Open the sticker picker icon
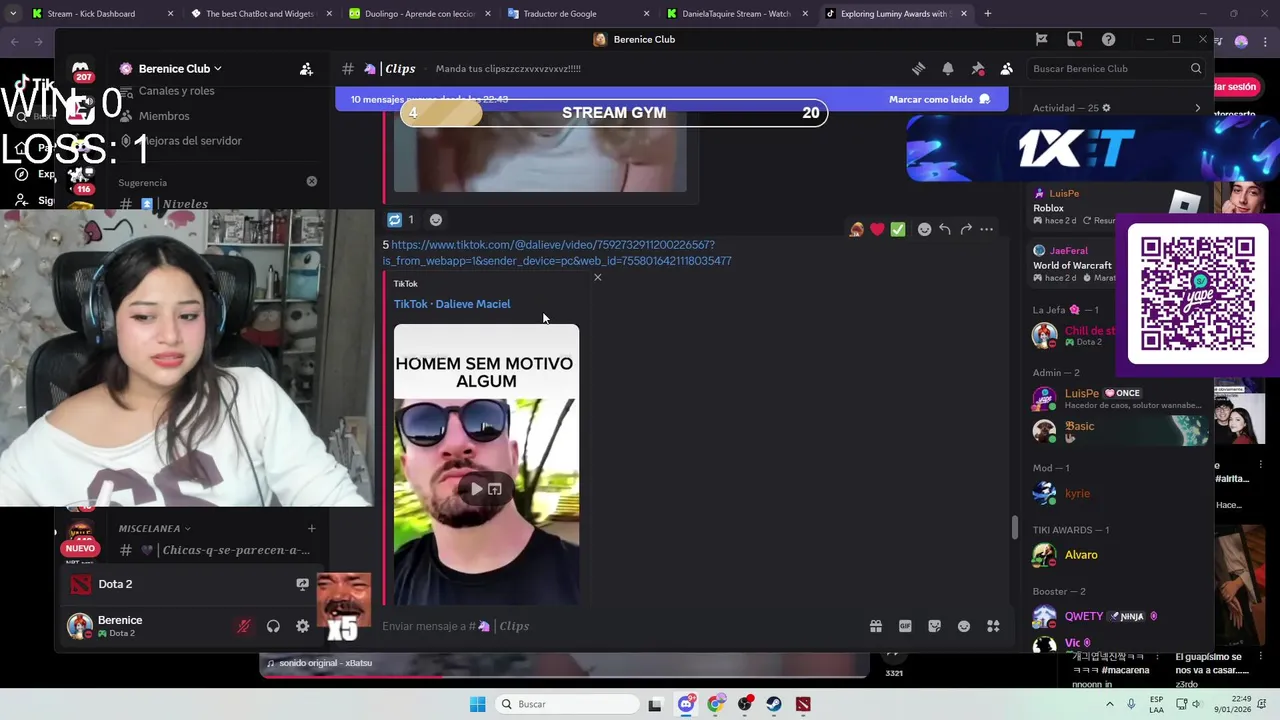The width and height of the screenshot is (1280, 720). [x=934, y=626]
